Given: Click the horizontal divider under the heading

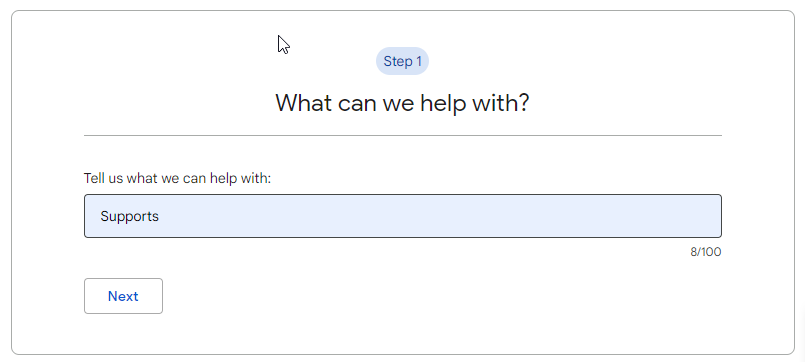Looking at the screenshot, I should point(402,136).
